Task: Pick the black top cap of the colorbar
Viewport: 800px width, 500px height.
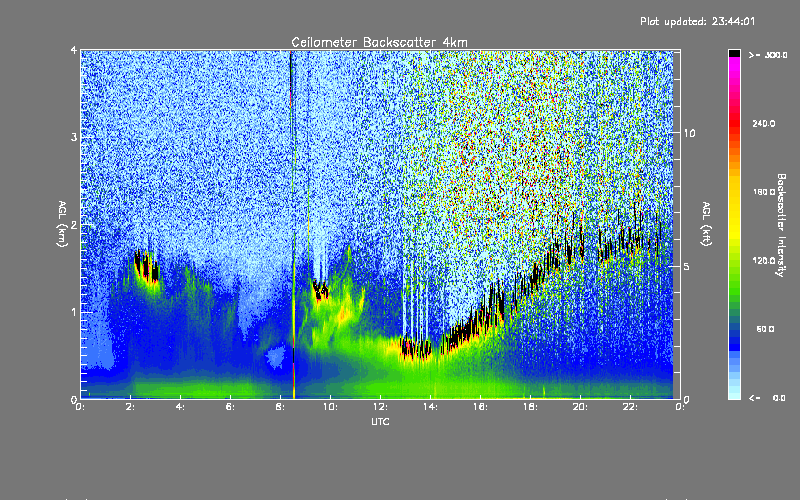Action: 734,53
